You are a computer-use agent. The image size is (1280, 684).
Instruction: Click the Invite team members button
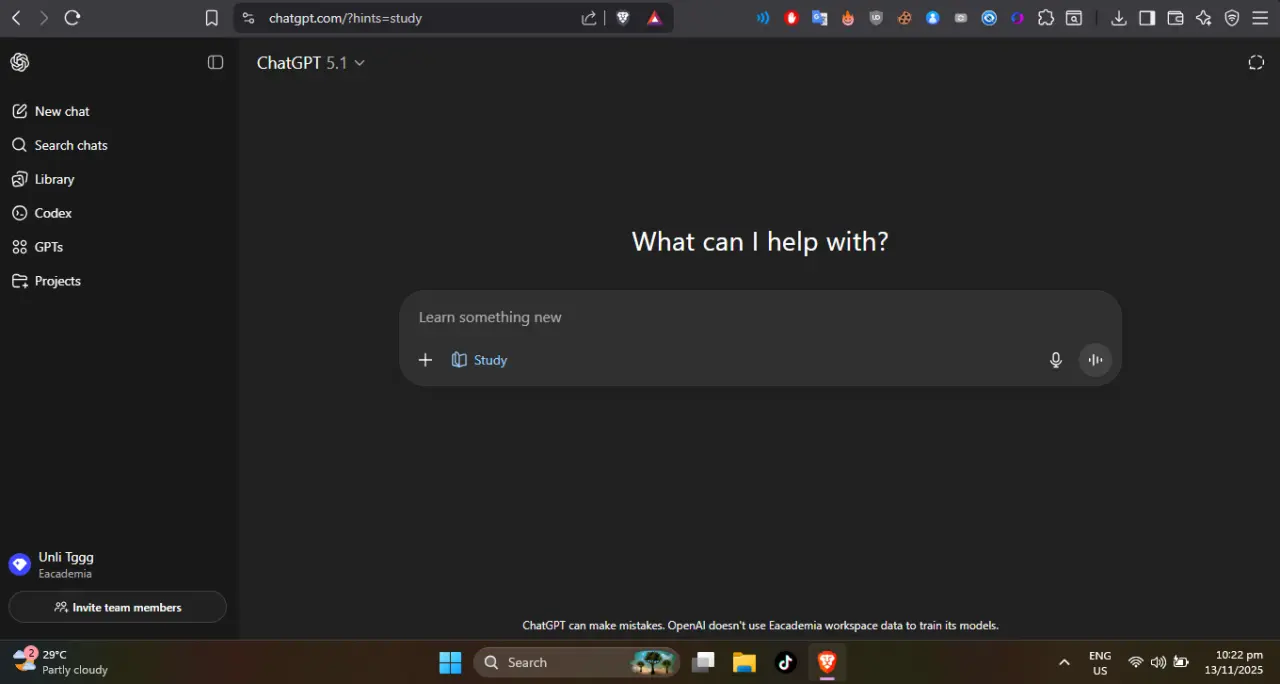pos(118,607)
